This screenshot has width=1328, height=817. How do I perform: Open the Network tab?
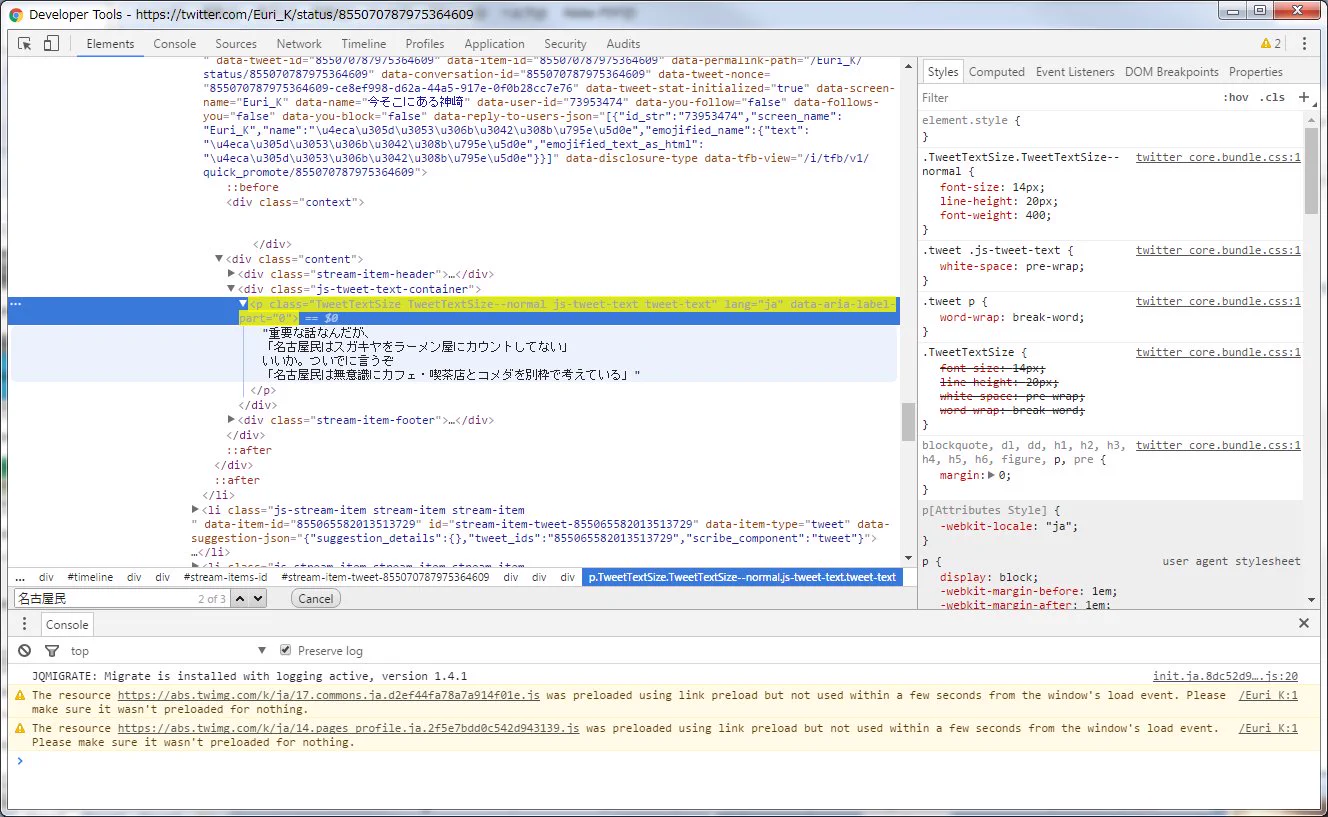tap(299, 44)
